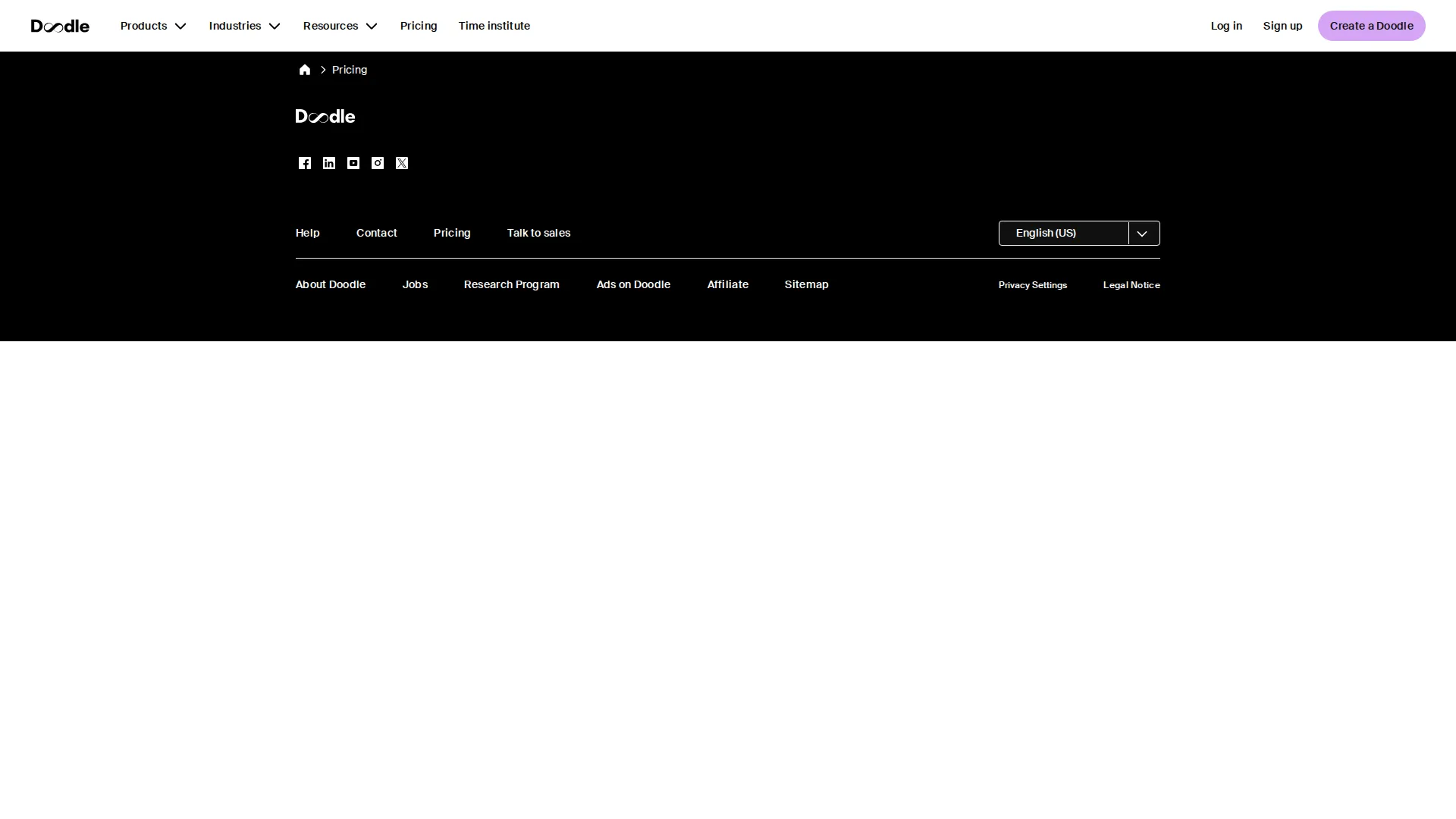Open Doodle's Facebook page

(304, 163)
